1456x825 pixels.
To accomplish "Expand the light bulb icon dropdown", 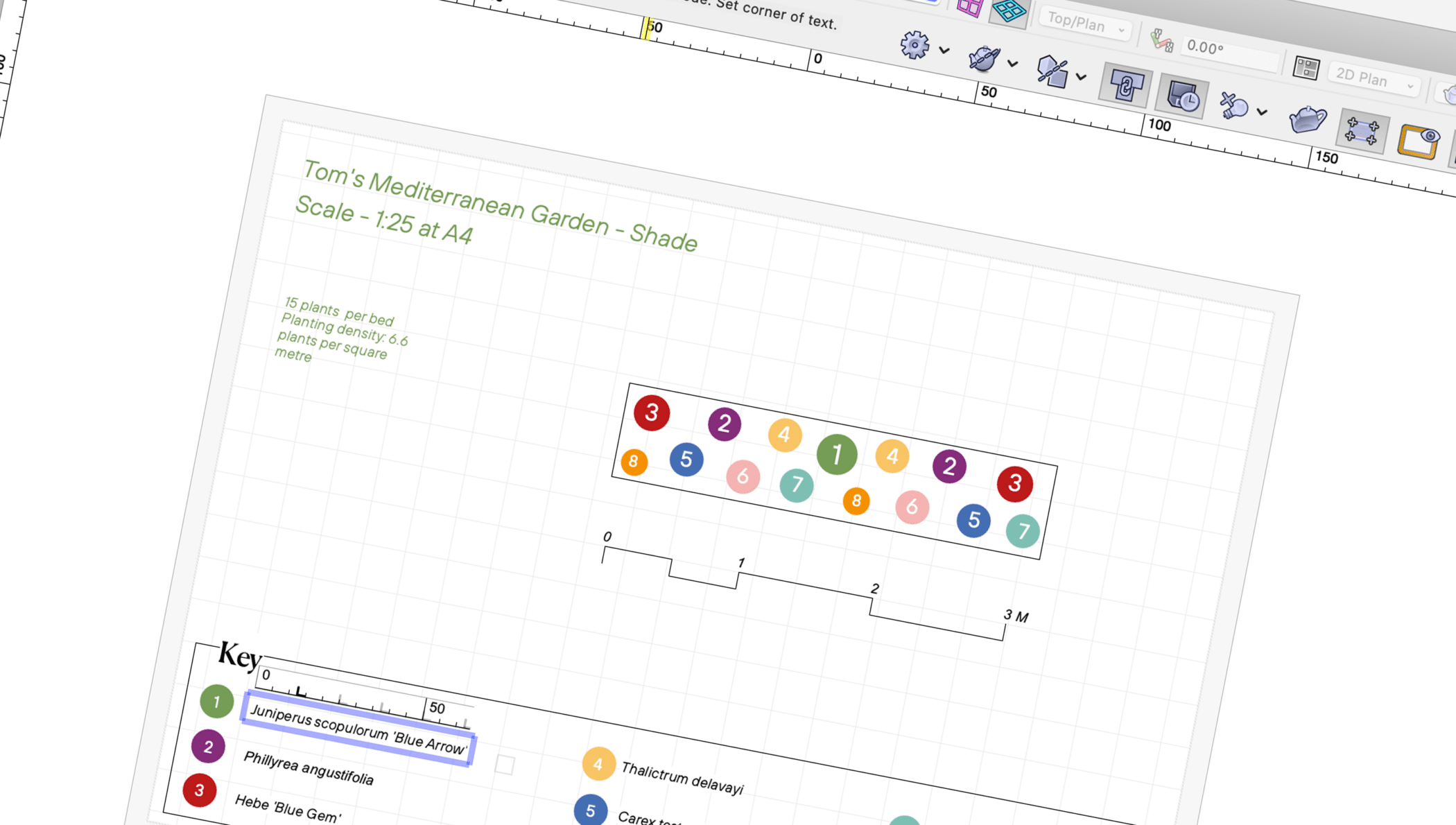I will (x=1263, y=112).
